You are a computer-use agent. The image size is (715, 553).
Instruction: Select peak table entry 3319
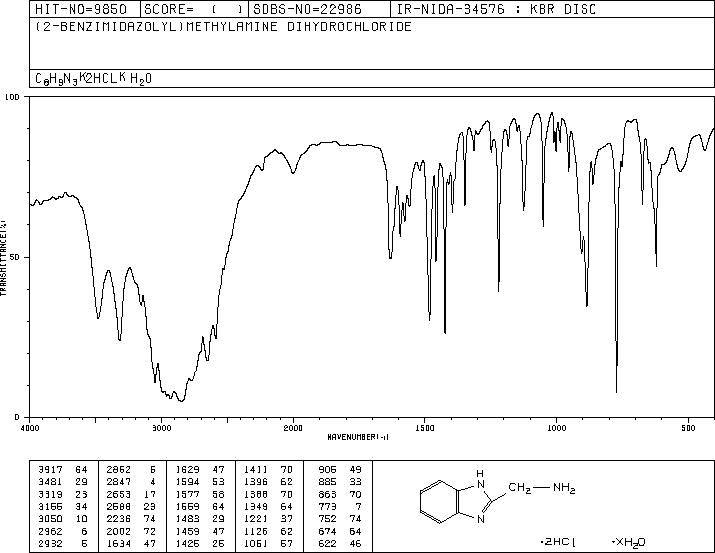point(63,494)
